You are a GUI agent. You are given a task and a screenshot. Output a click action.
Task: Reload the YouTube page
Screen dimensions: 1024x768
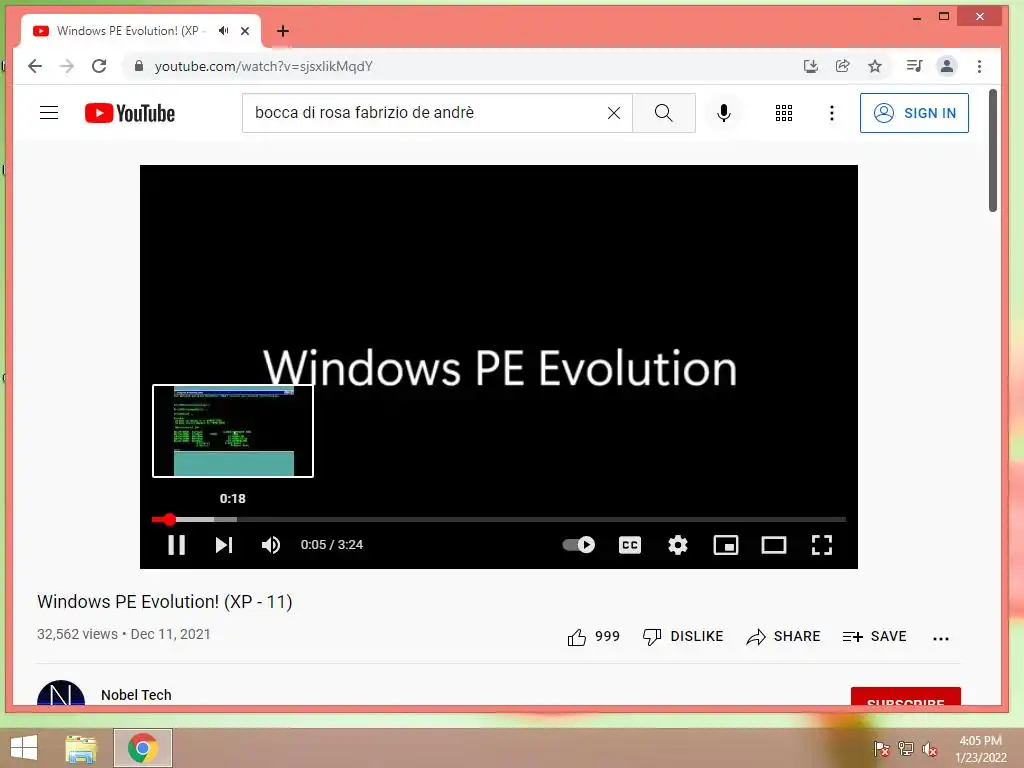tap(99, 66)
